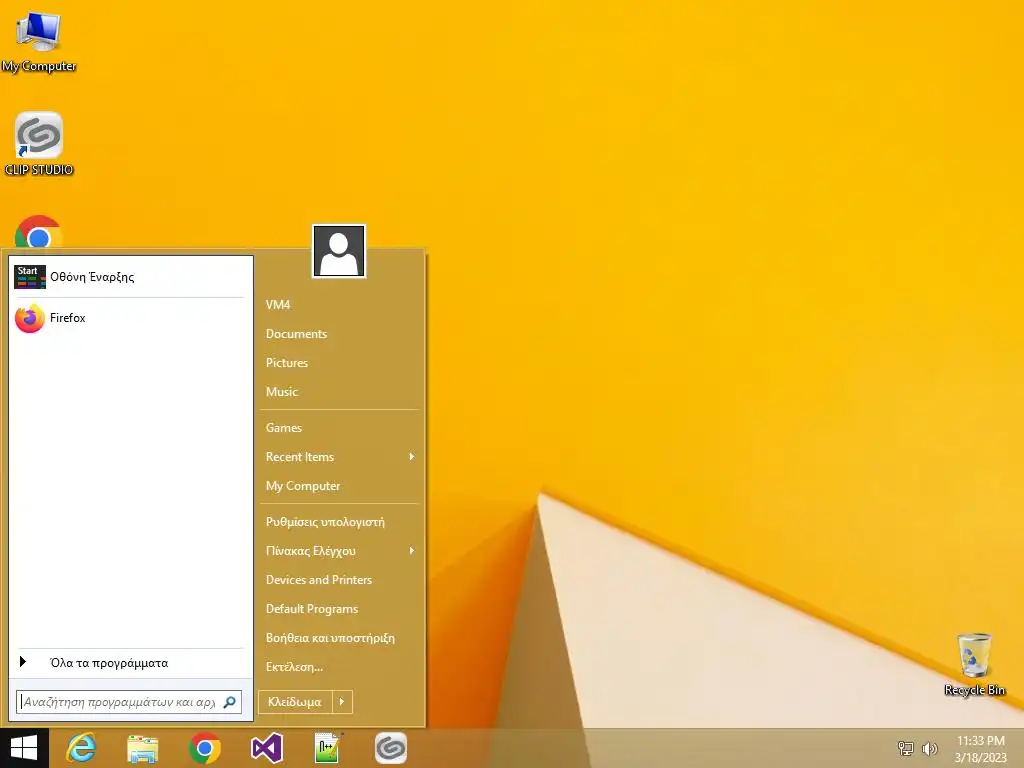Open Πίνακας Ελέγχου control panel

click(x=339, y=551)
